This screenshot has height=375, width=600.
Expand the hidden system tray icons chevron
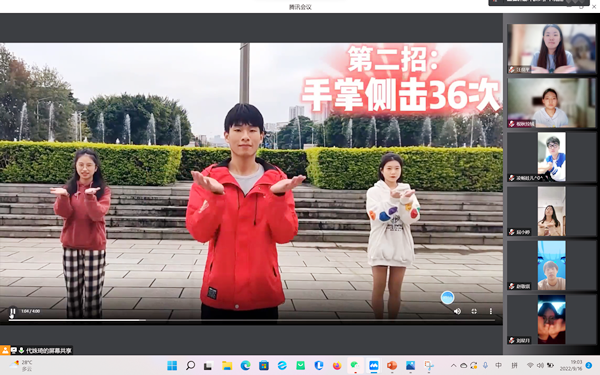point(453,365)
